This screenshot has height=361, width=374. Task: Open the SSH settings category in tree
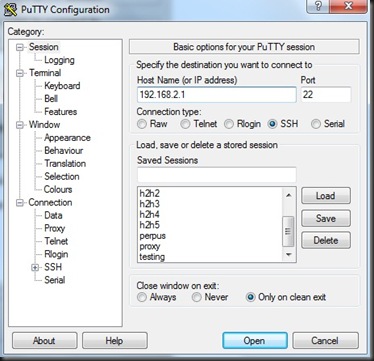pyautogui.click(x=53, y=267)
